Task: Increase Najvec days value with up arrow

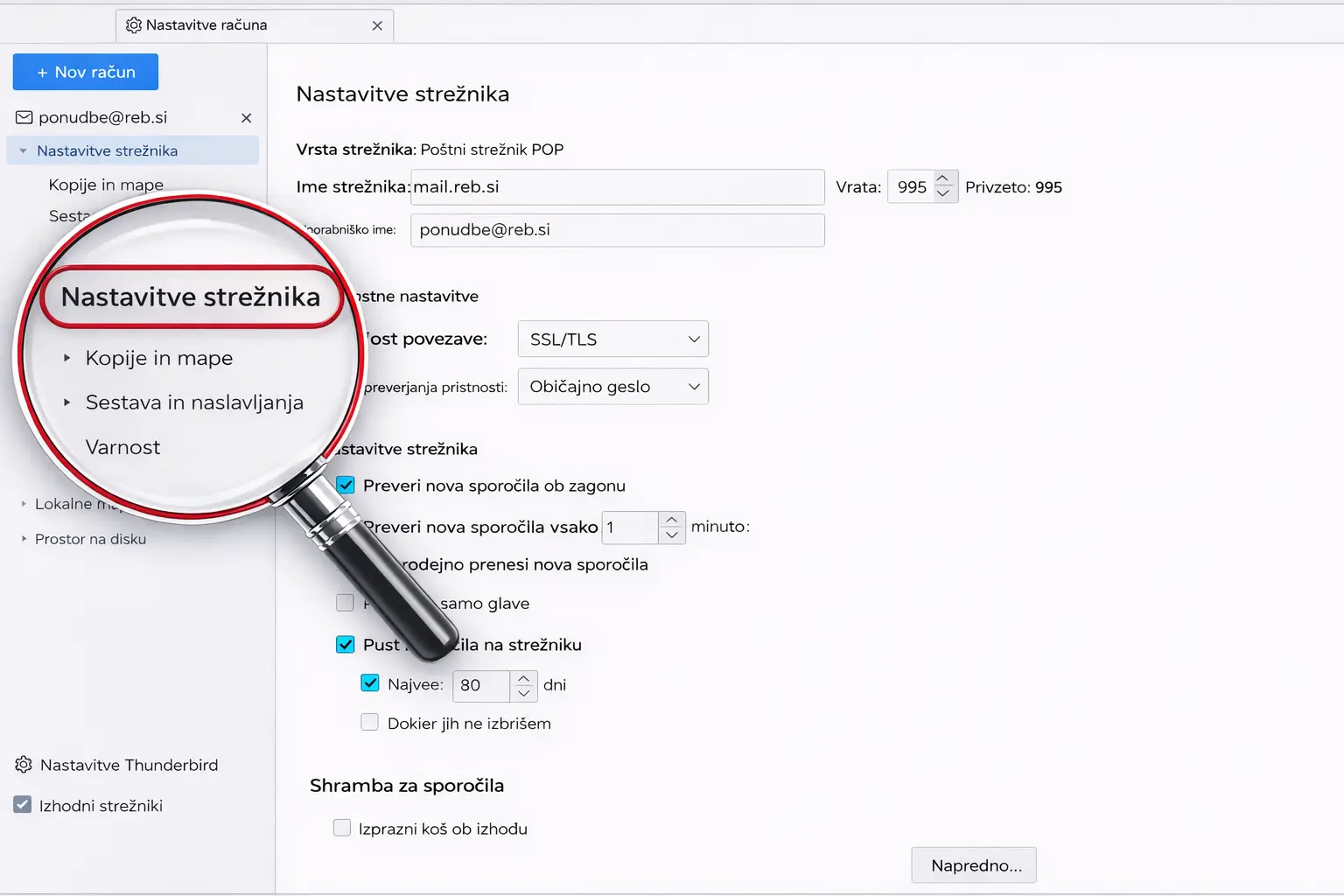Action: click(523, 678)
